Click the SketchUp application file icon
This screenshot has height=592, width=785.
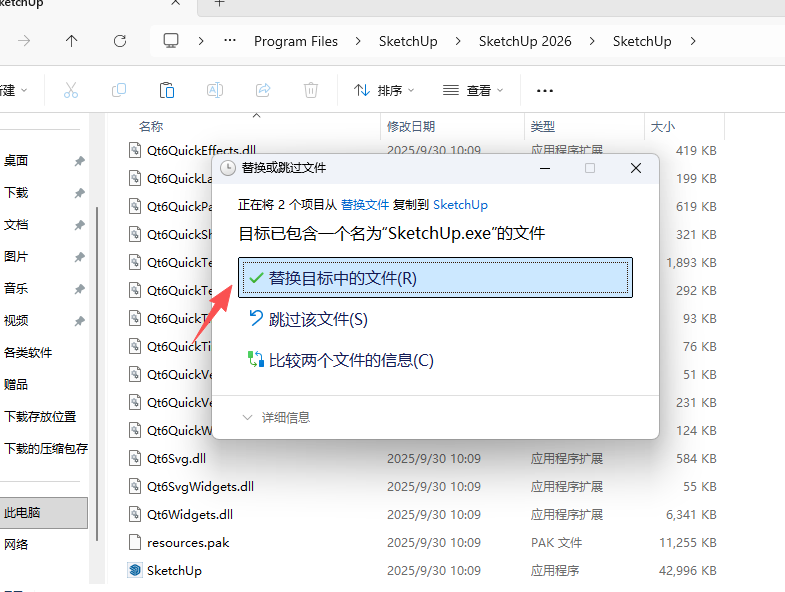click(135, 570)
